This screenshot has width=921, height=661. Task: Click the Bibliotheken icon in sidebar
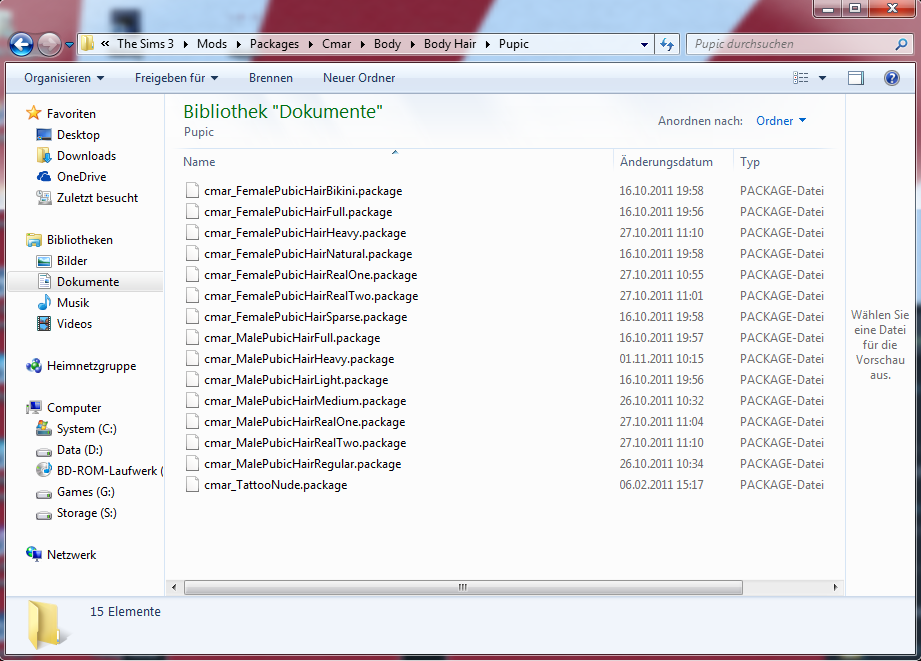tap(34, 240)
